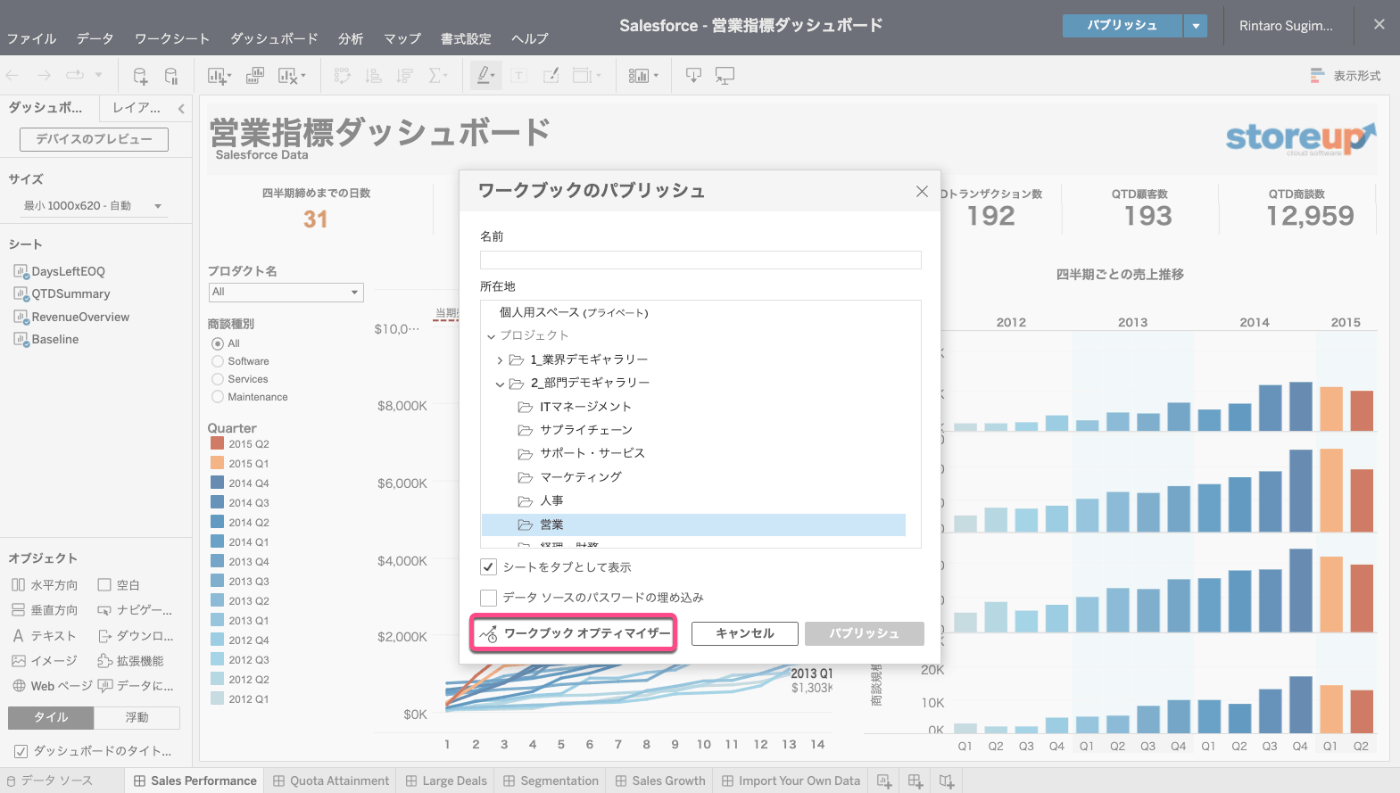Select the データに... object

coord(135,686)
